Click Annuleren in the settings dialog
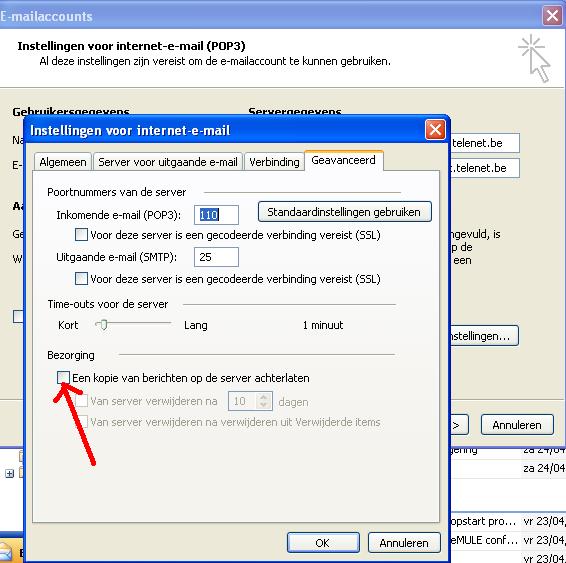Viewport: 566px width, 563px height. pyautogui.click(x=404, y=542)
